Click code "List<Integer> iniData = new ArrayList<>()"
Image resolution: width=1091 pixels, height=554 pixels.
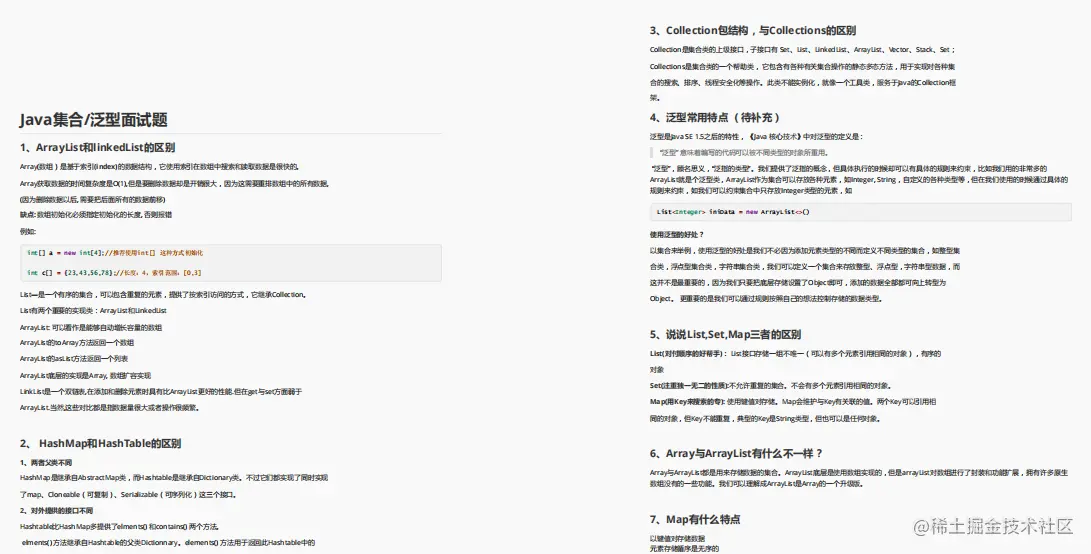[x=733, y=212]
